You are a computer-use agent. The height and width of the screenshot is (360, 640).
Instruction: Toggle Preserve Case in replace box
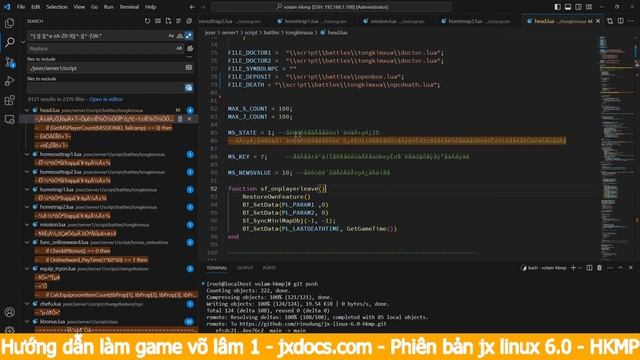point(179,48)
